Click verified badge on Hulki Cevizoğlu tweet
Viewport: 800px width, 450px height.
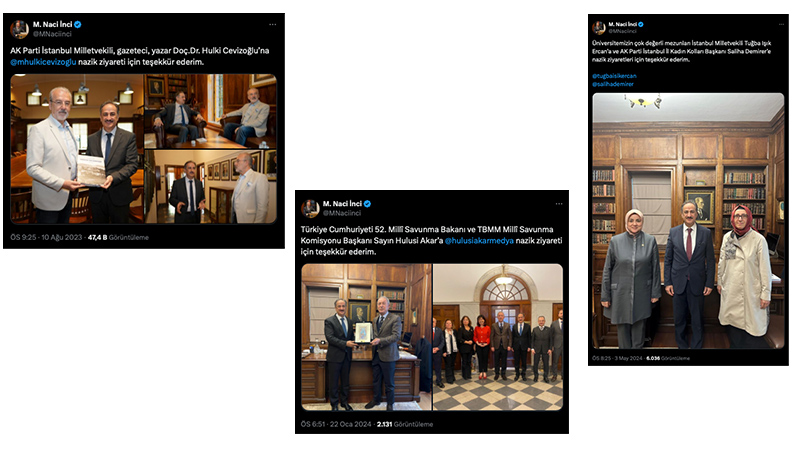(x=78, y=24)
